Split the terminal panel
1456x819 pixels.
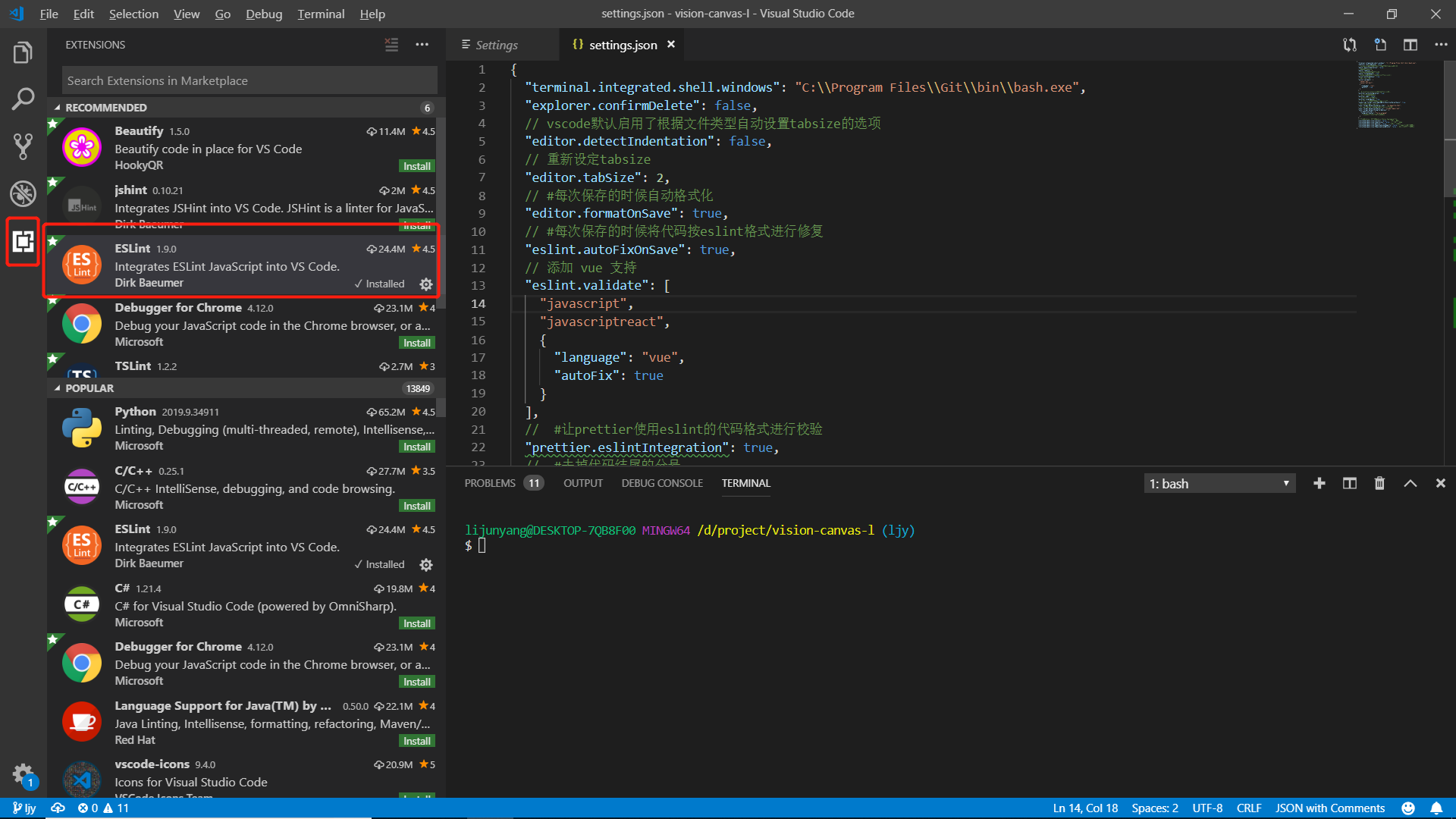coord(1350,484)
